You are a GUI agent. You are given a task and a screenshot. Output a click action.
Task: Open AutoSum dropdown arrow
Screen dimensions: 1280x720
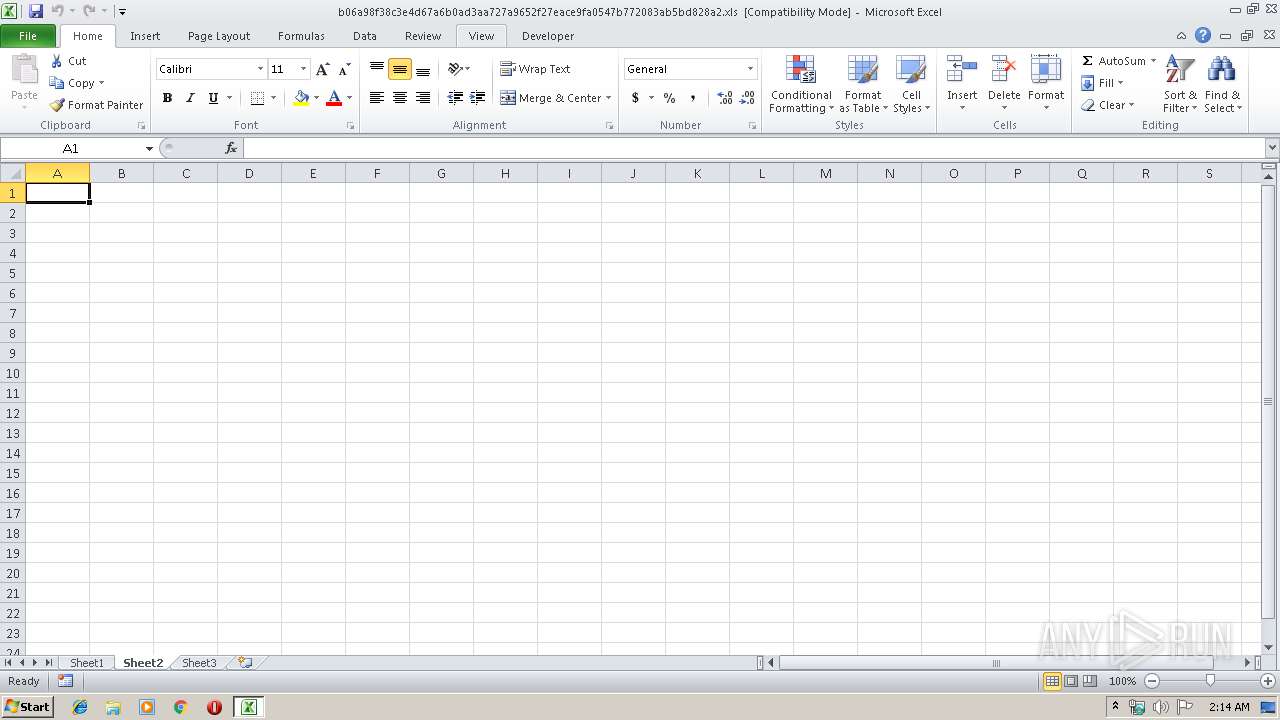click(x=1153, y=61)
